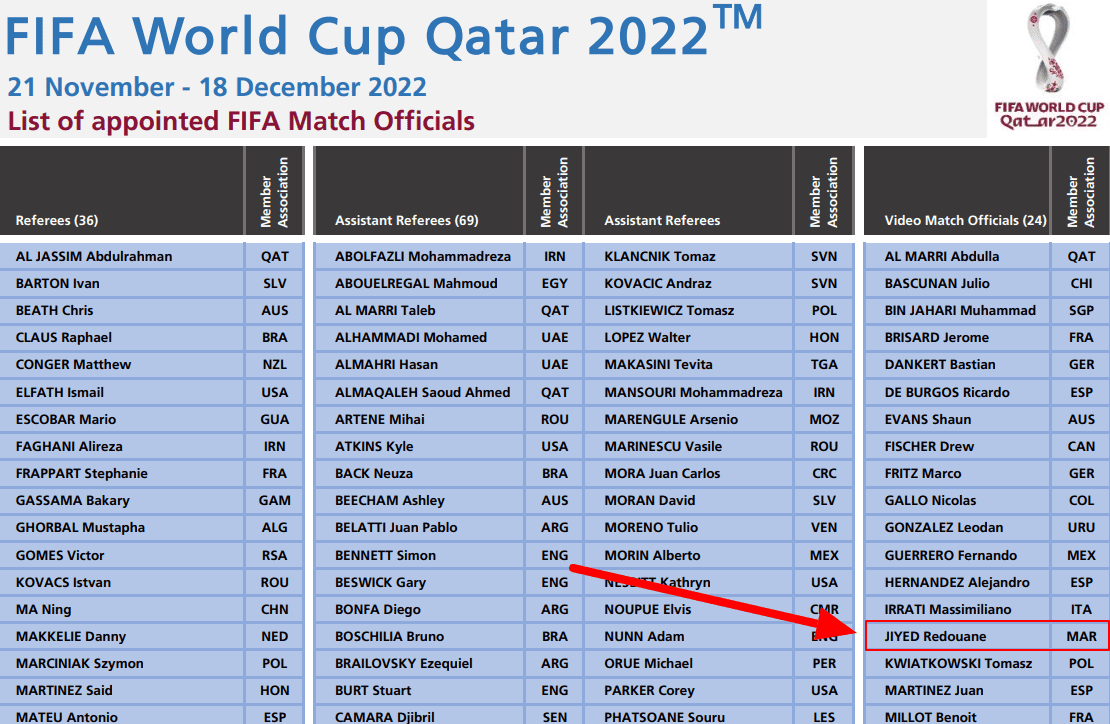Select MARCINIAK Szymon in the Referees column
The height and width of the screenshot is (724, 1110).
pyautogui.click(x=79, y=664)
